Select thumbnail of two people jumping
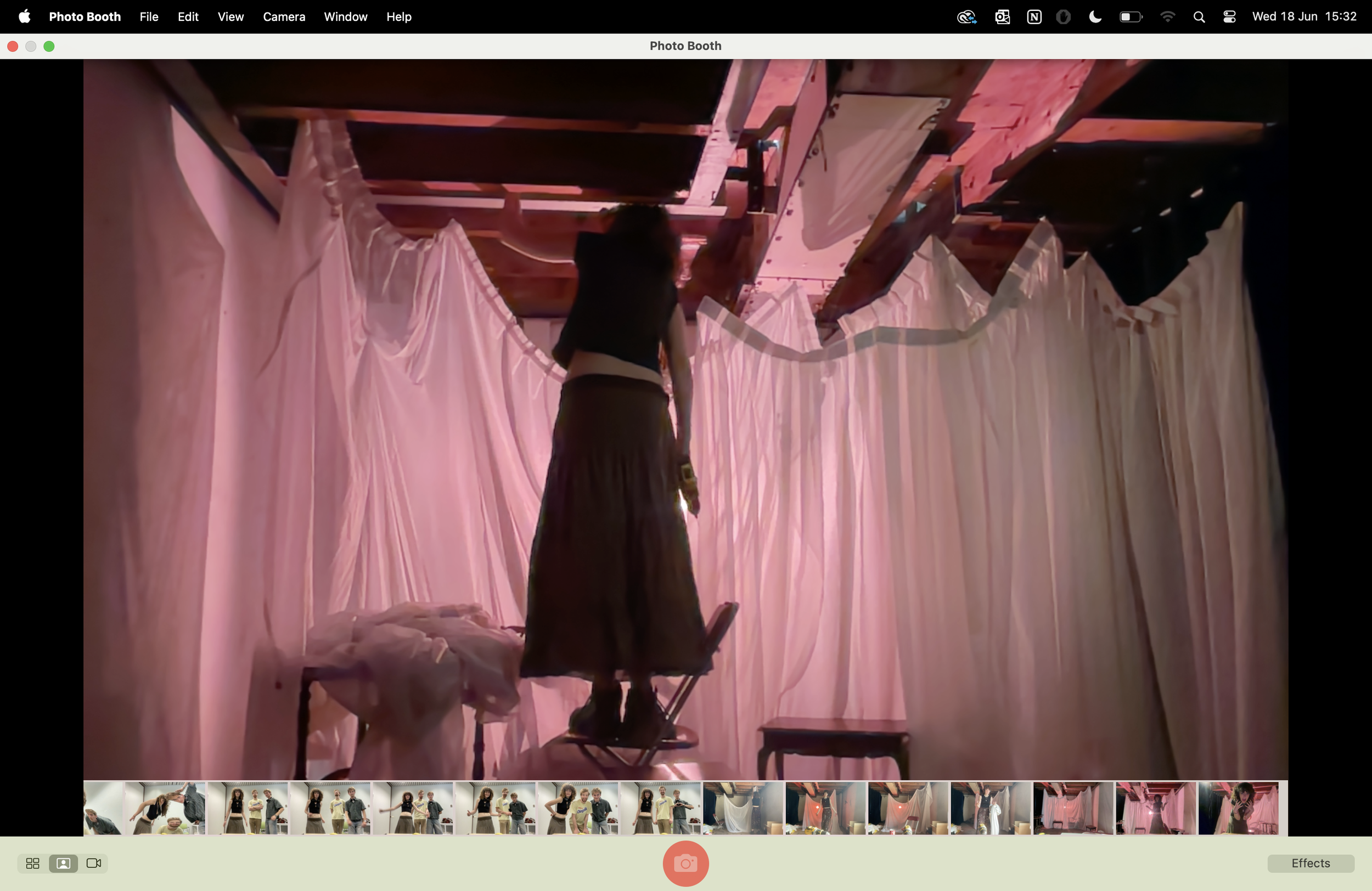The image size is (1372, 891). coord(165,808)
